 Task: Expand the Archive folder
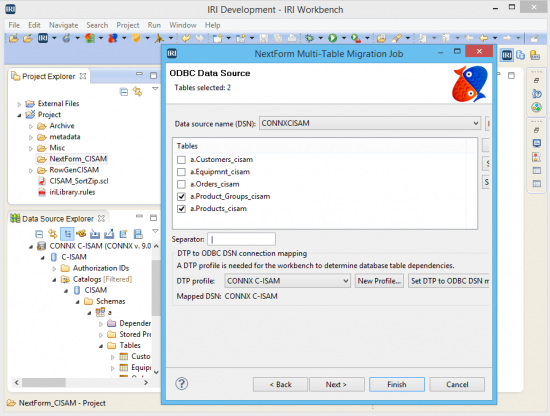[x=31, y=126]
